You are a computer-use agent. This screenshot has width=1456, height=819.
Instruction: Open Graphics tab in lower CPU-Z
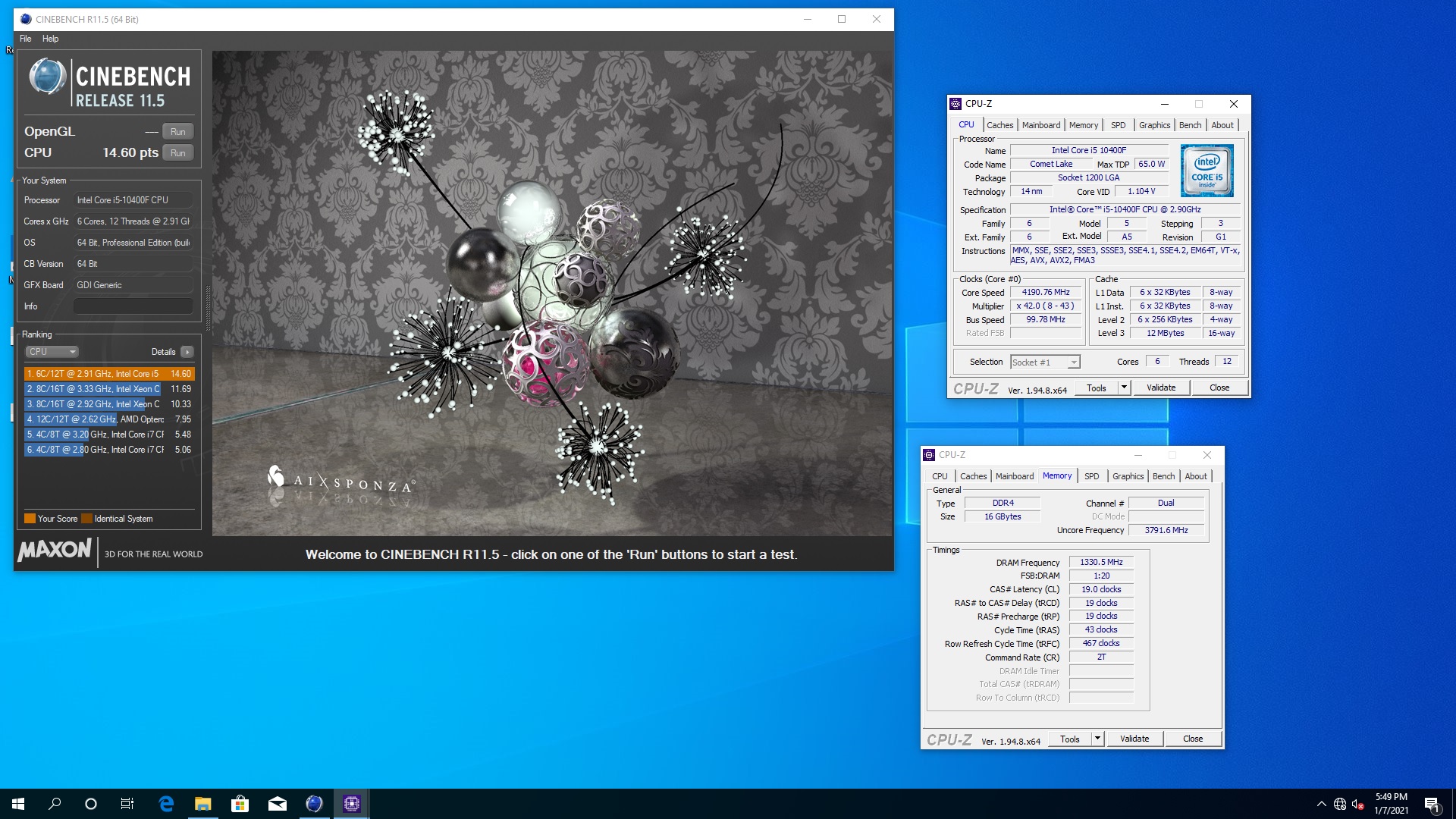1128,476
